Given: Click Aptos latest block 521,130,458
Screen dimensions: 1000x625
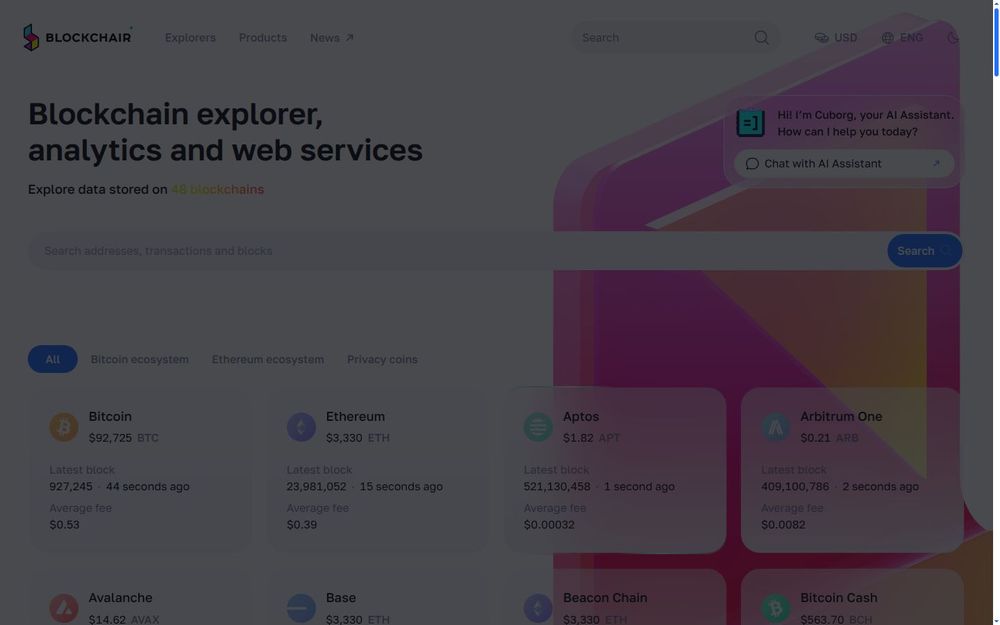Looking at the screenshot, I should point(557,487).
